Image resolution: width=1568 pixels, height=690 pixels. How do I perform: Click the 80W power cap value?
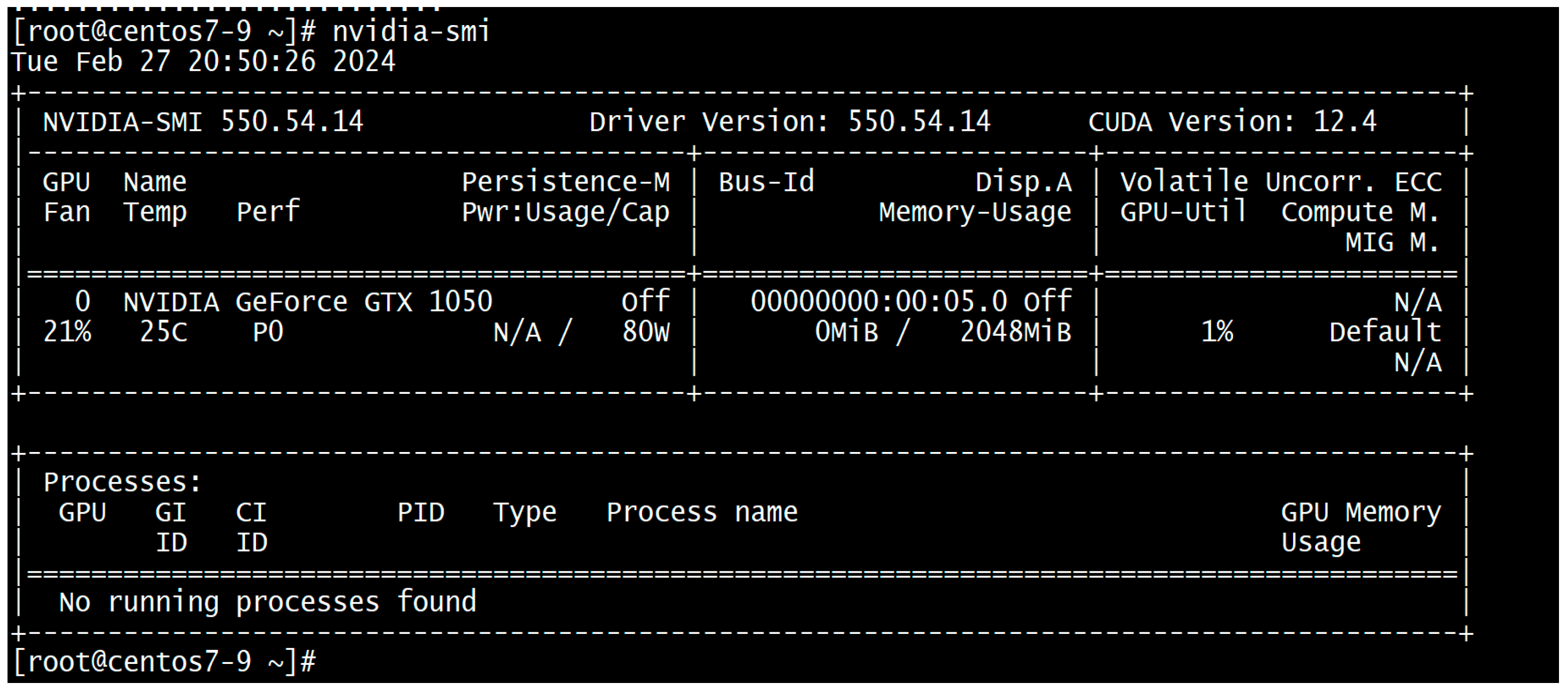pyautogui.click(x=645, y=333)
